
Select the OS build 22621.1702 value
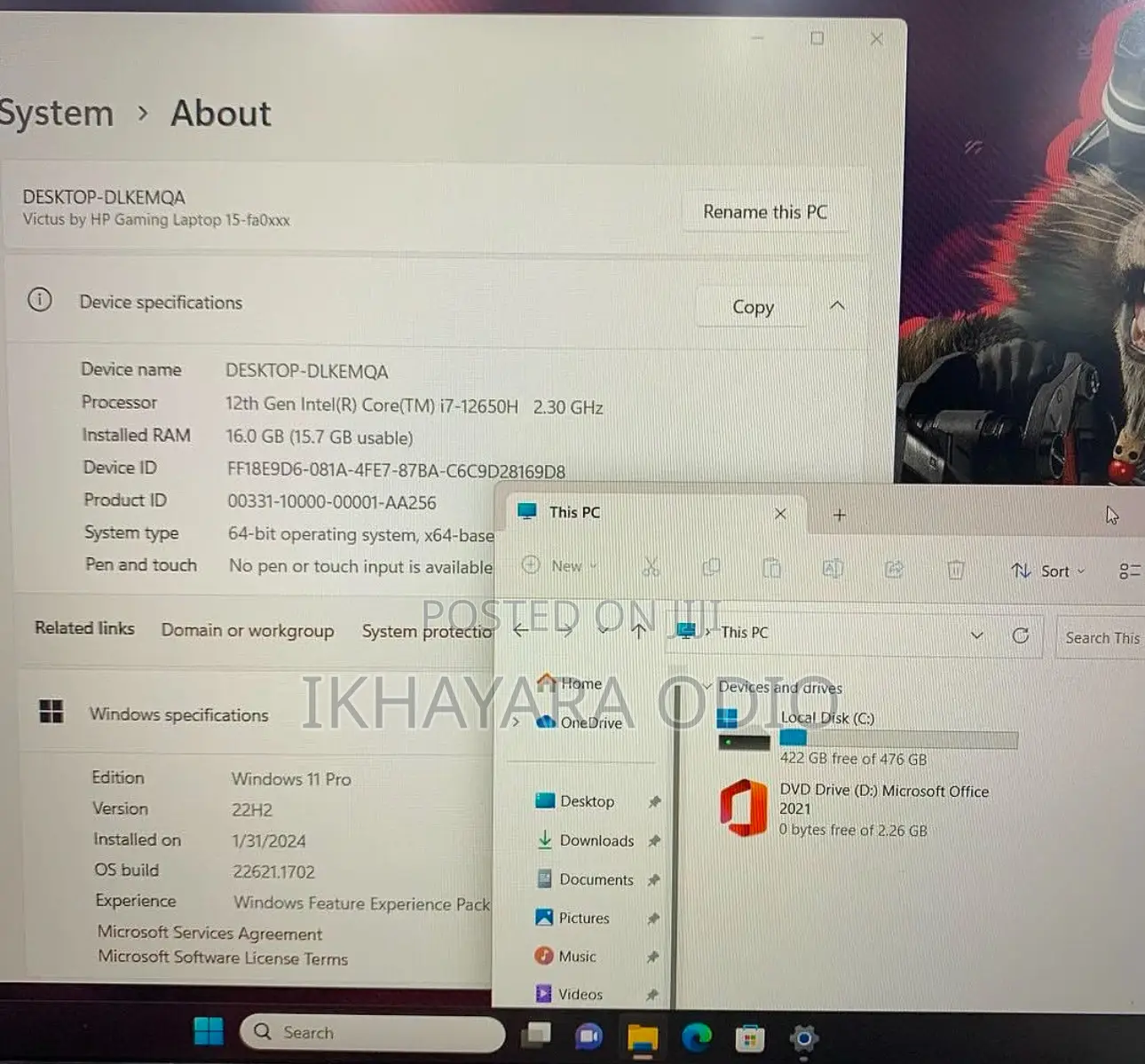[274, 871]
